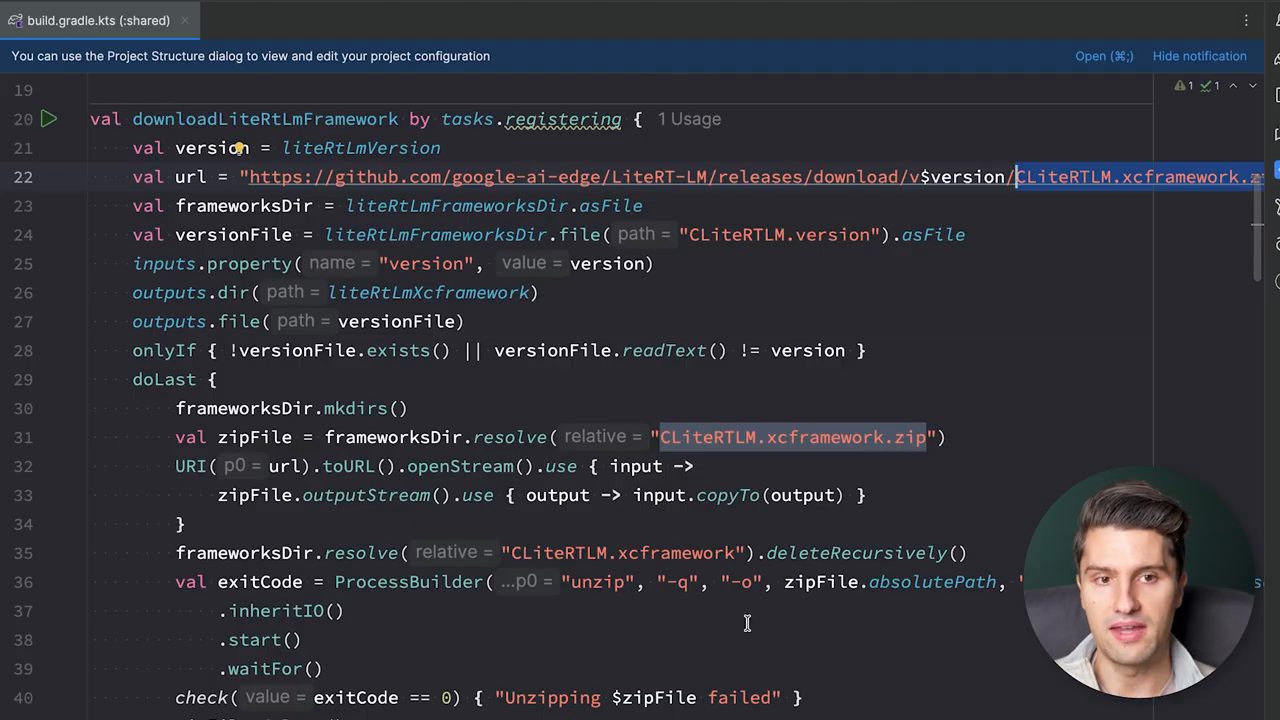Click .inheritIO() on line 37
This screenshot has width=1280, height=720.
pyautogui.click(x=281, y=612)
